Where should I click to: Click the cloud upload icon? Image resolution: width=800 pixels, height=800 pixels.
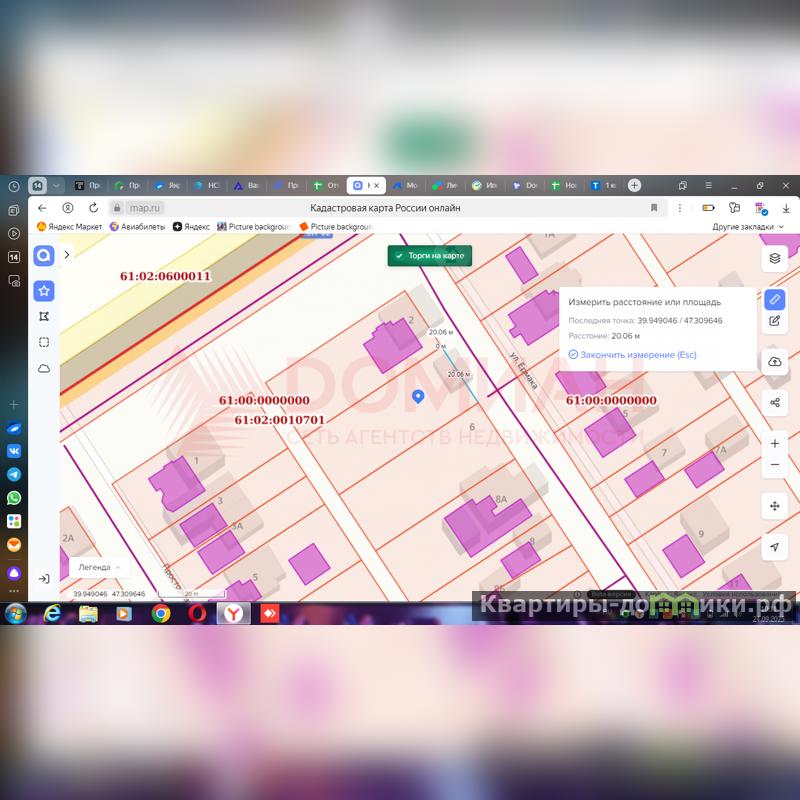tap(775, 361)
